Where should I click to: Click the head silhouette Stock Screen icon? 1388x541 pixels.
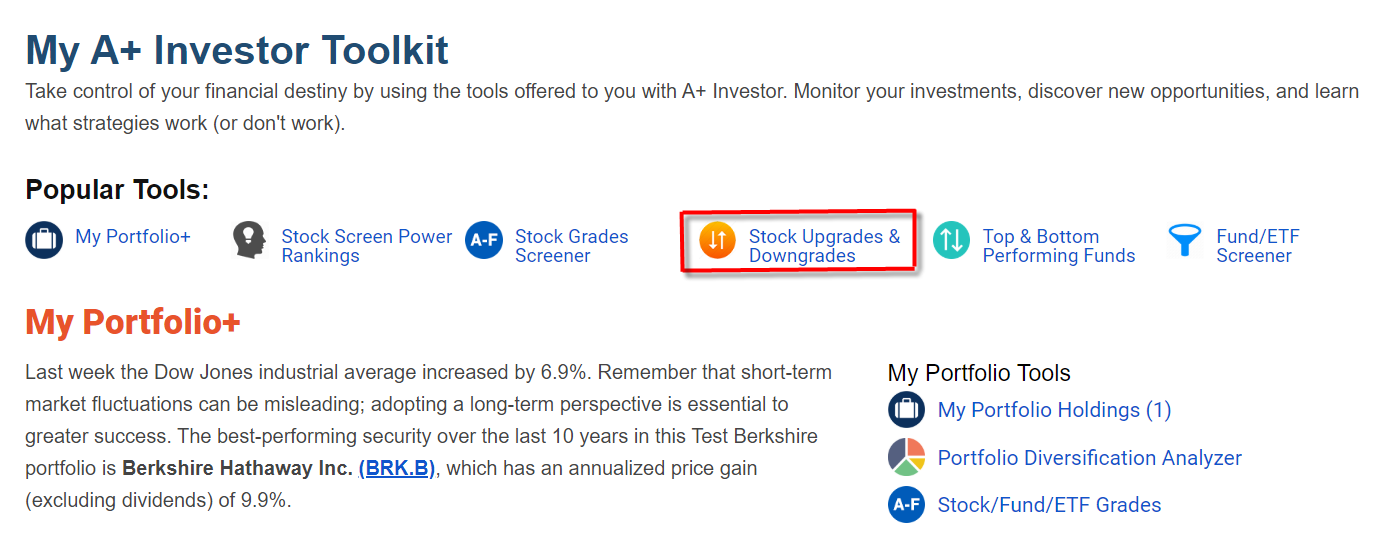[250, 240]
